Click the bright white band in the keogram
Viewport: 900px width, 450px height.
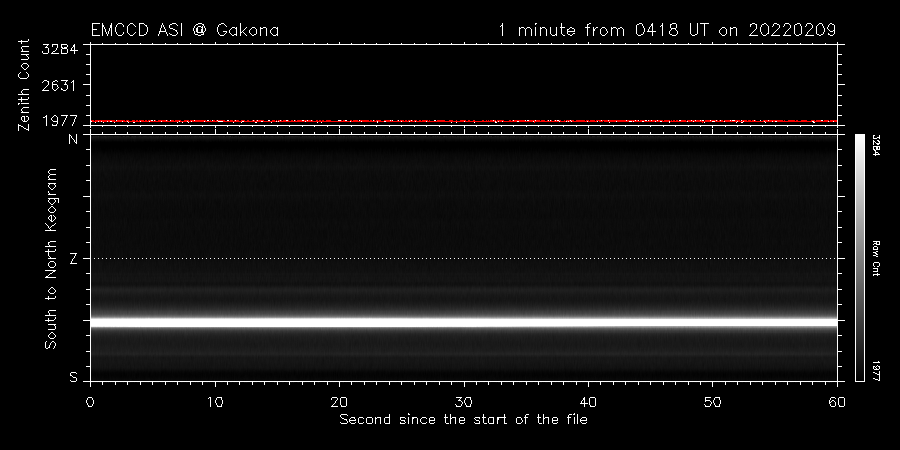point(464,323)
